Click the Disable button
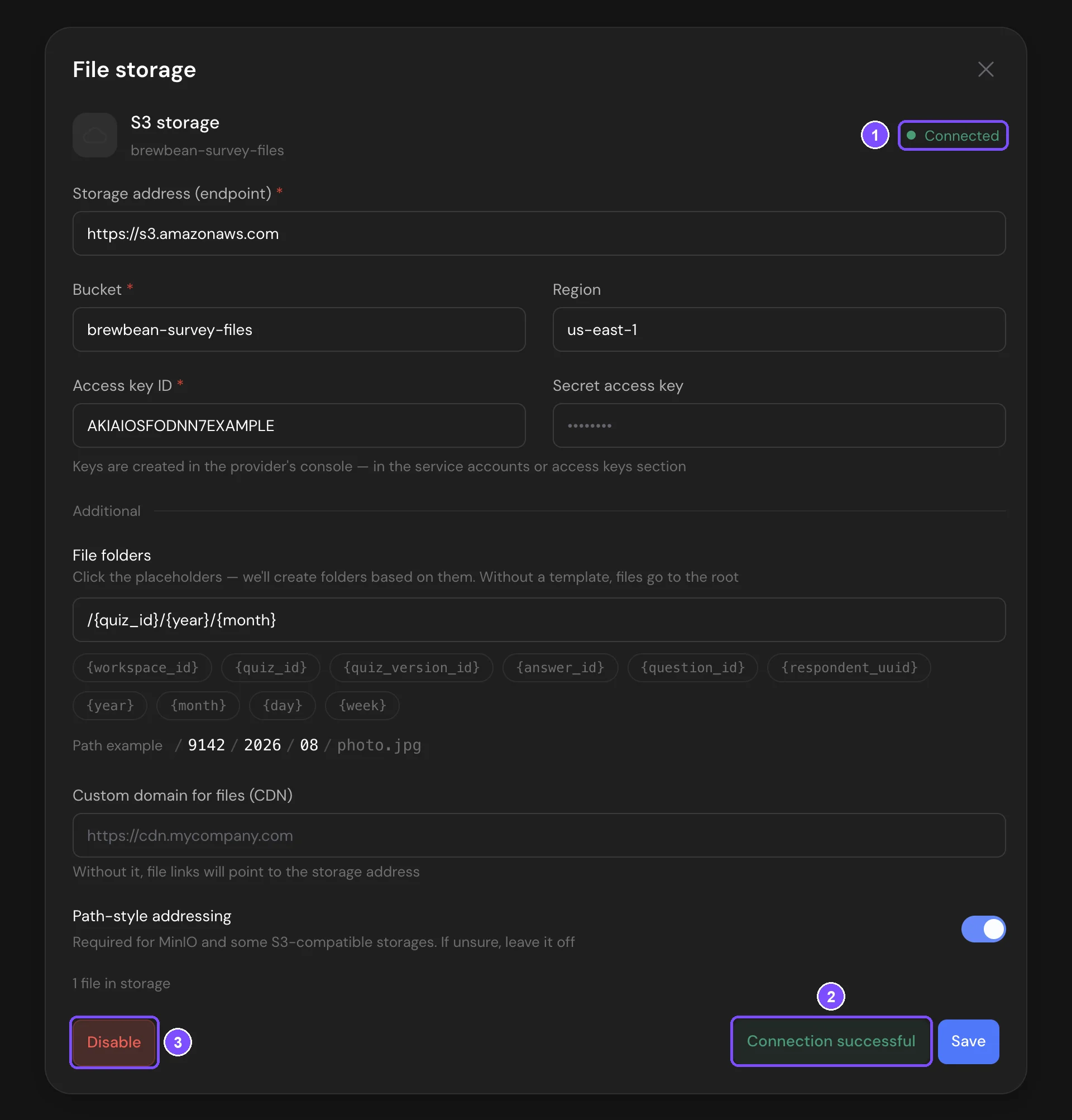Screen dimensions: 1072x1120 point(114,1042)
